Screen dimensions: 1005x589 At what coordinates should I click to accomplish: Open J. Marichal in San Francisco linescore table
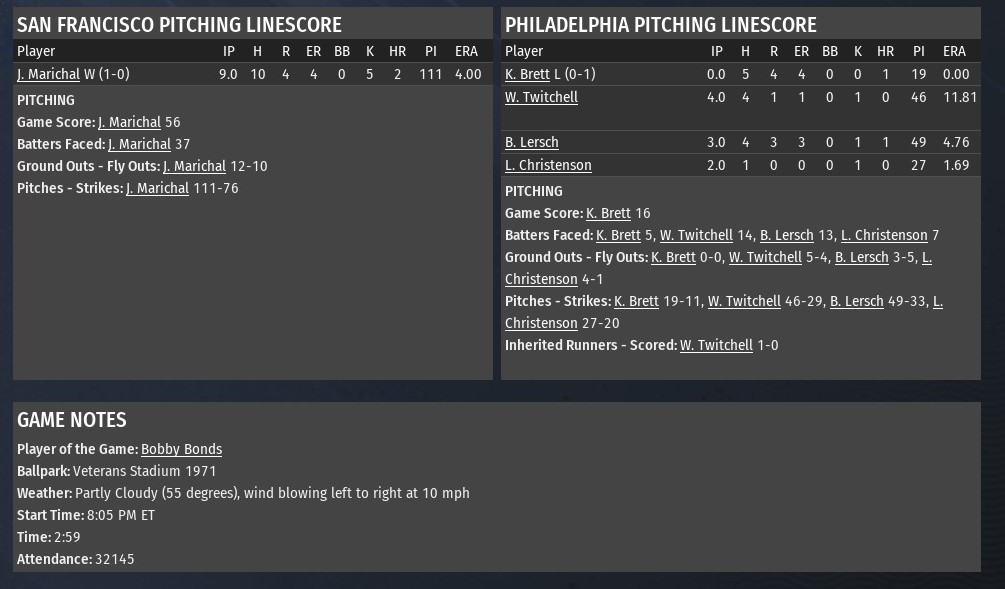point(48,74)
